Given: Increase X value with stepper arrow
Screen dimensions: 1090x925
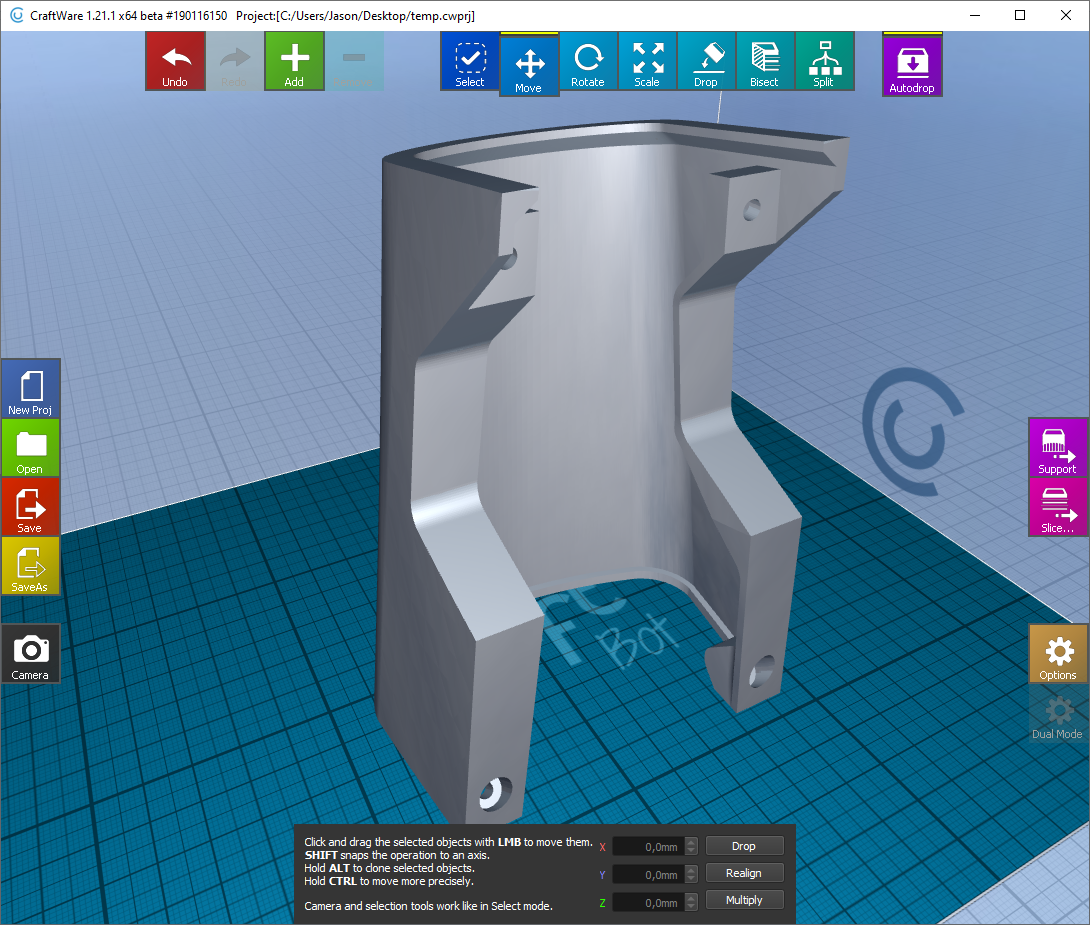Looking at the screenshot, I should 691,842.
